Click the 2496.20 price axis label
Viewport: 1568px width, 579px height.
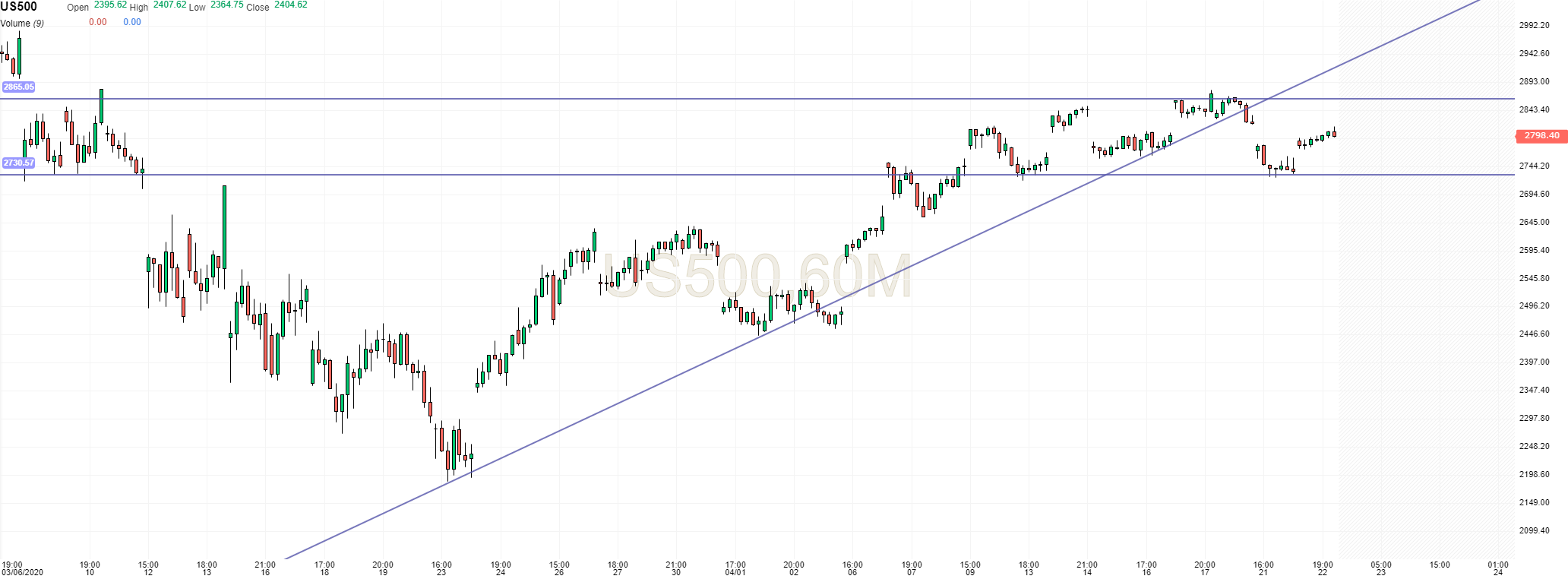[x=1534, y=305]
